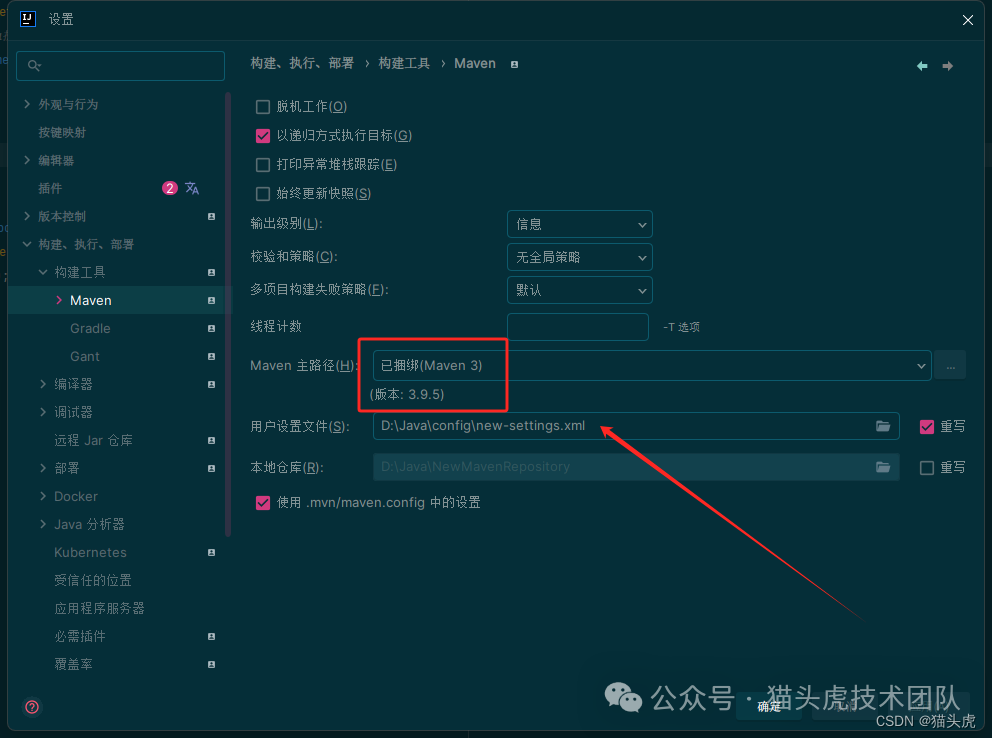The width and height of the screenshot is (992, 738).
Task: Open 多项目构建失败策略 dropdown showing 默认
Action: click(580, 290)
